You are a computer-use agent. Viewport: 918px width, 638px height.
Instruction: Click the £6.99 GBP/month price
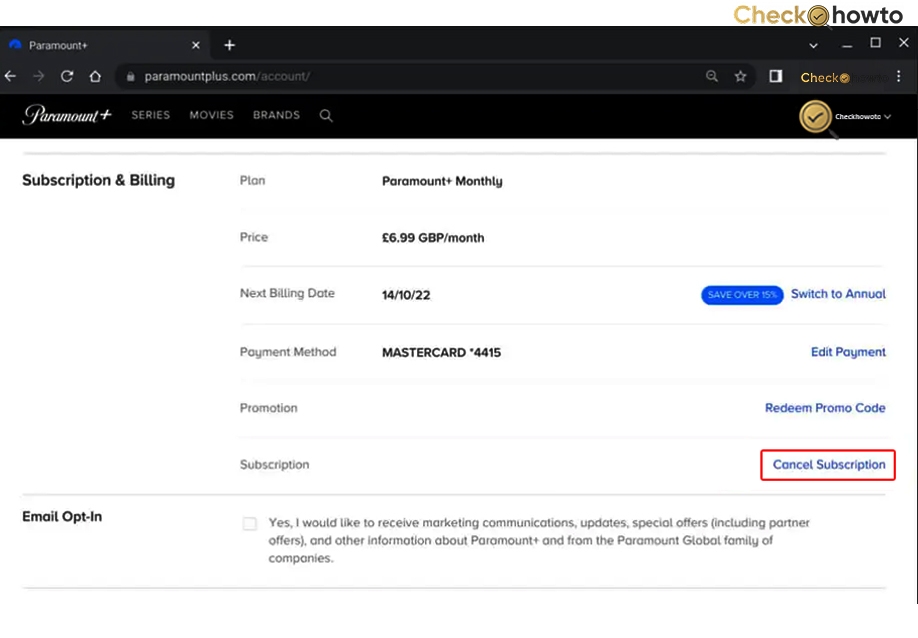[433, 238]
